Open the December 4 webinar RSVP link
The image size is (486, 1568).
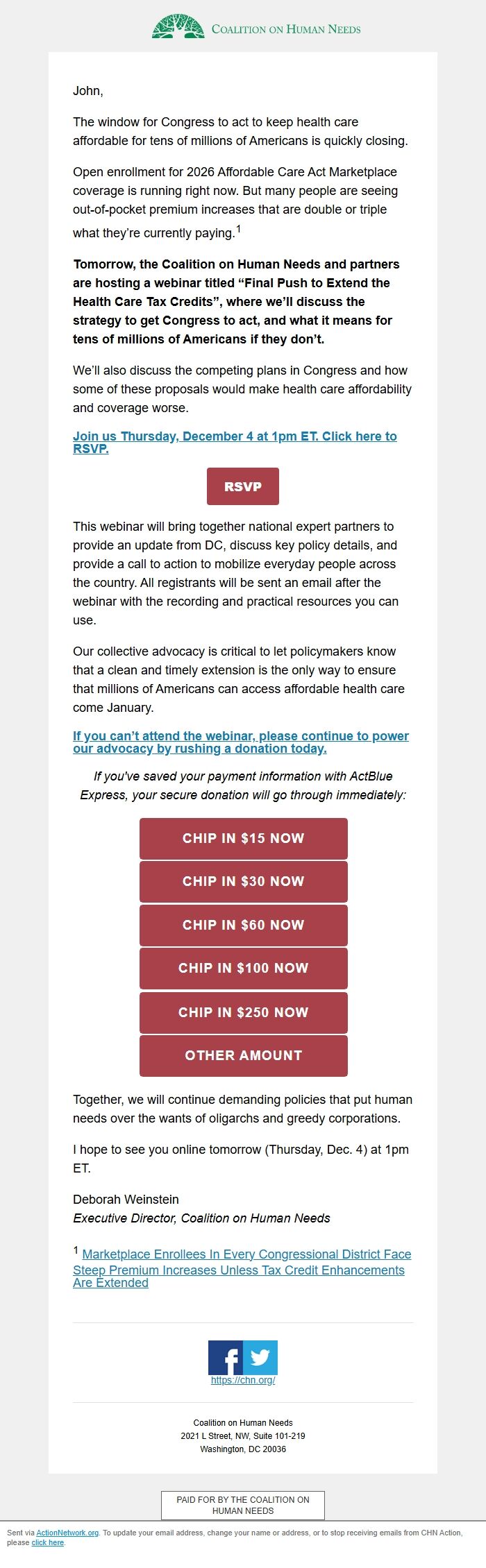235,436
